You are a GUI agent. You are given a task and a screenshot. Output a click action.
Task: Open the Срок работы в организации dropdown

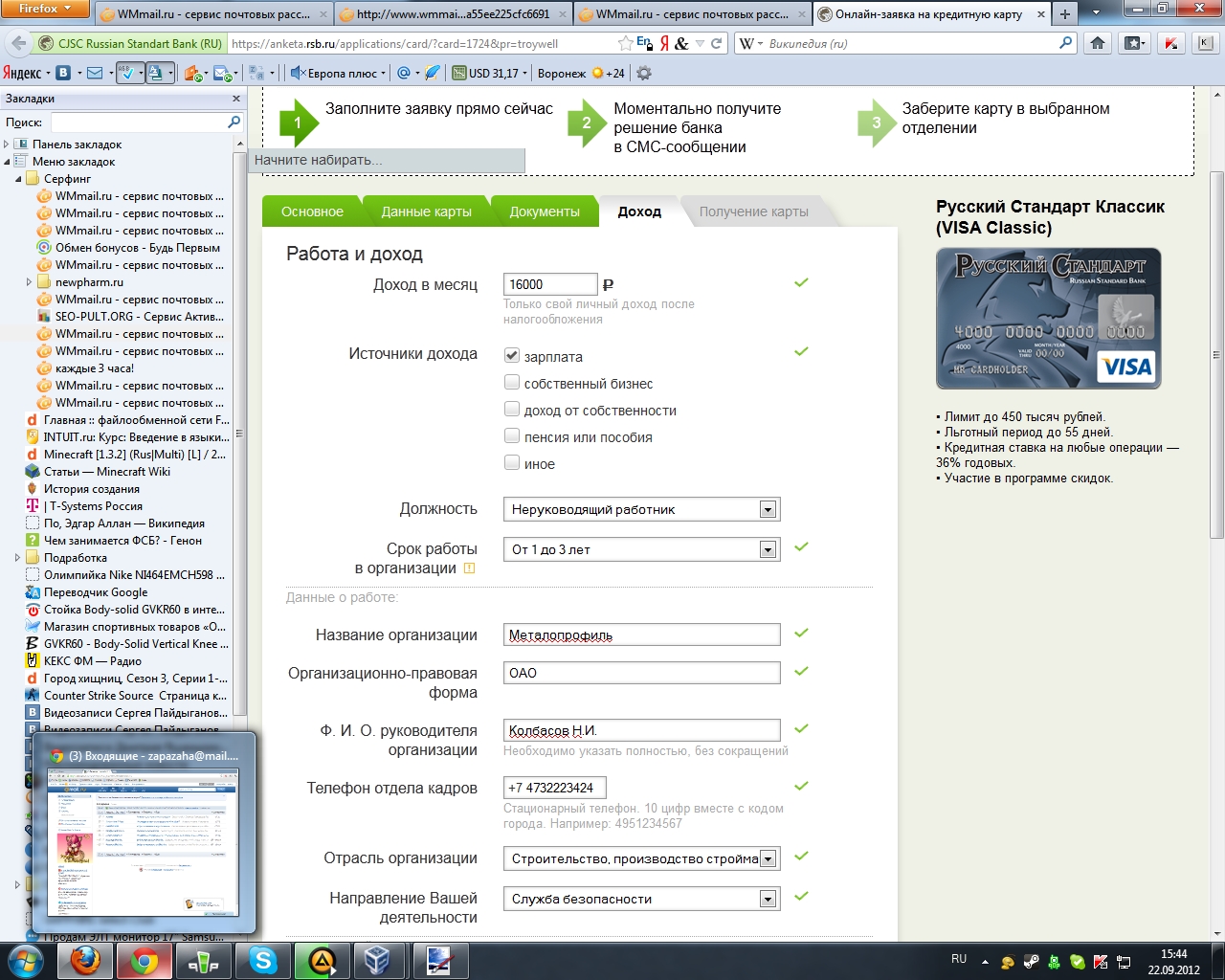[x=642, y=549]
